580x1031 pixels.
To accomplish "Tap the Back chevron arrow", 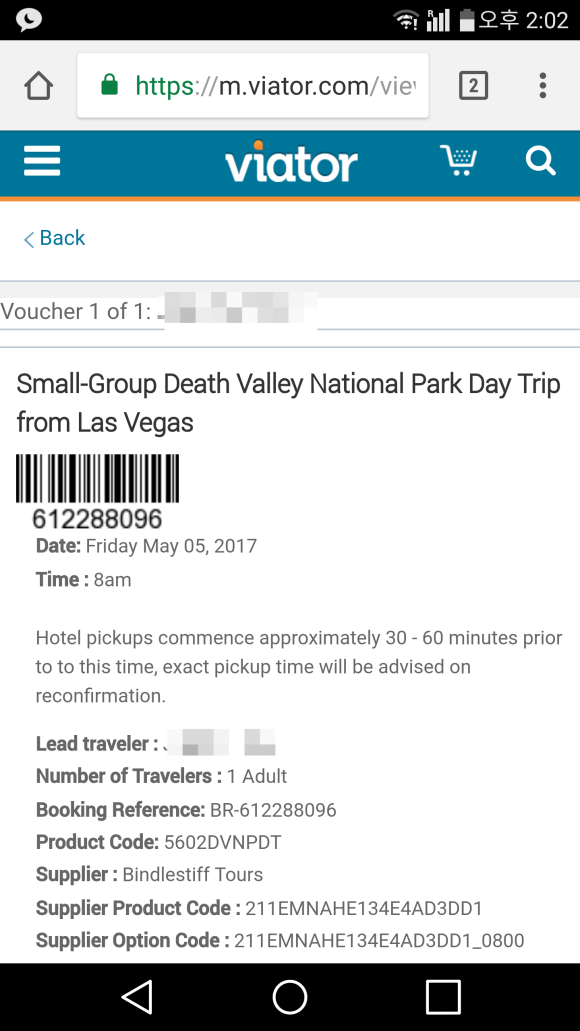I will pos(29,239).
